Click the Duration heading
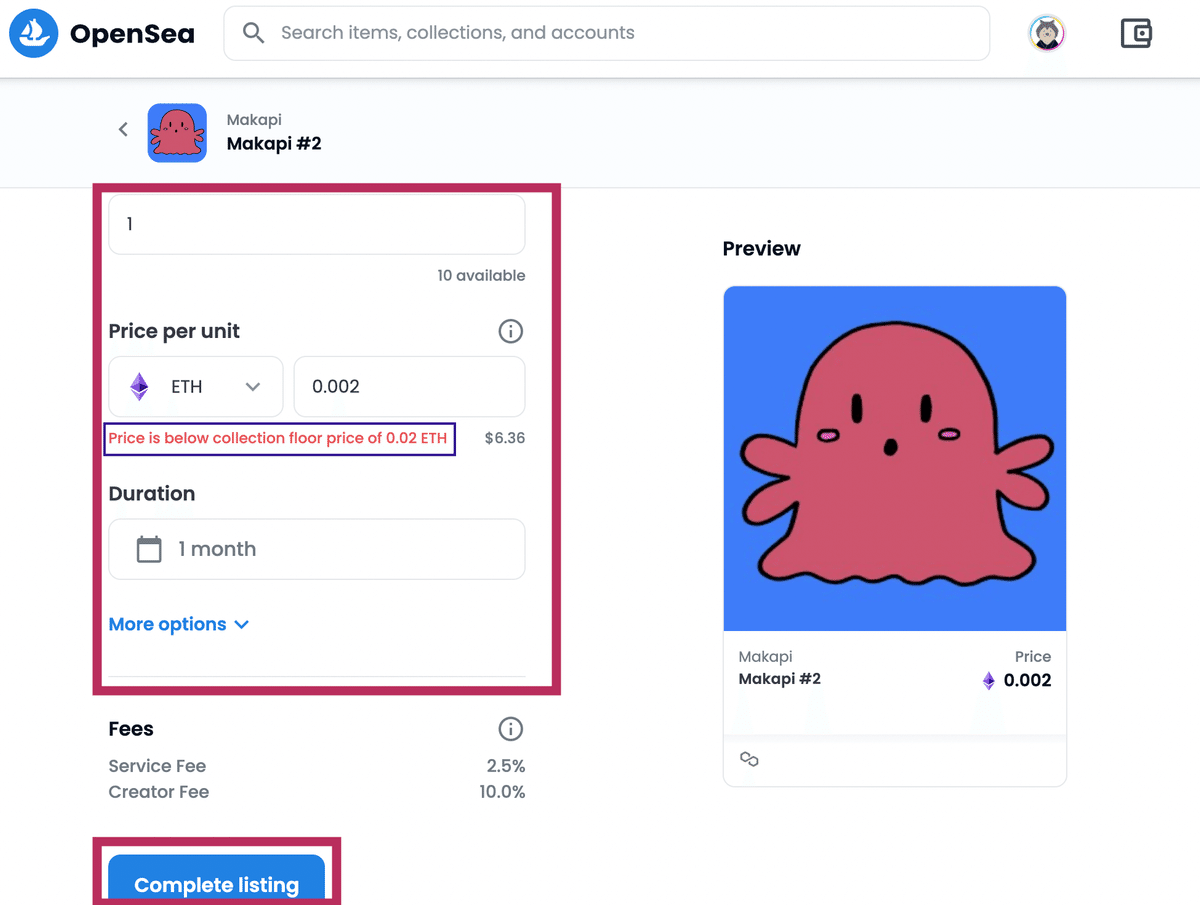Screen dimensions: 1200x905 pos(152,494)
